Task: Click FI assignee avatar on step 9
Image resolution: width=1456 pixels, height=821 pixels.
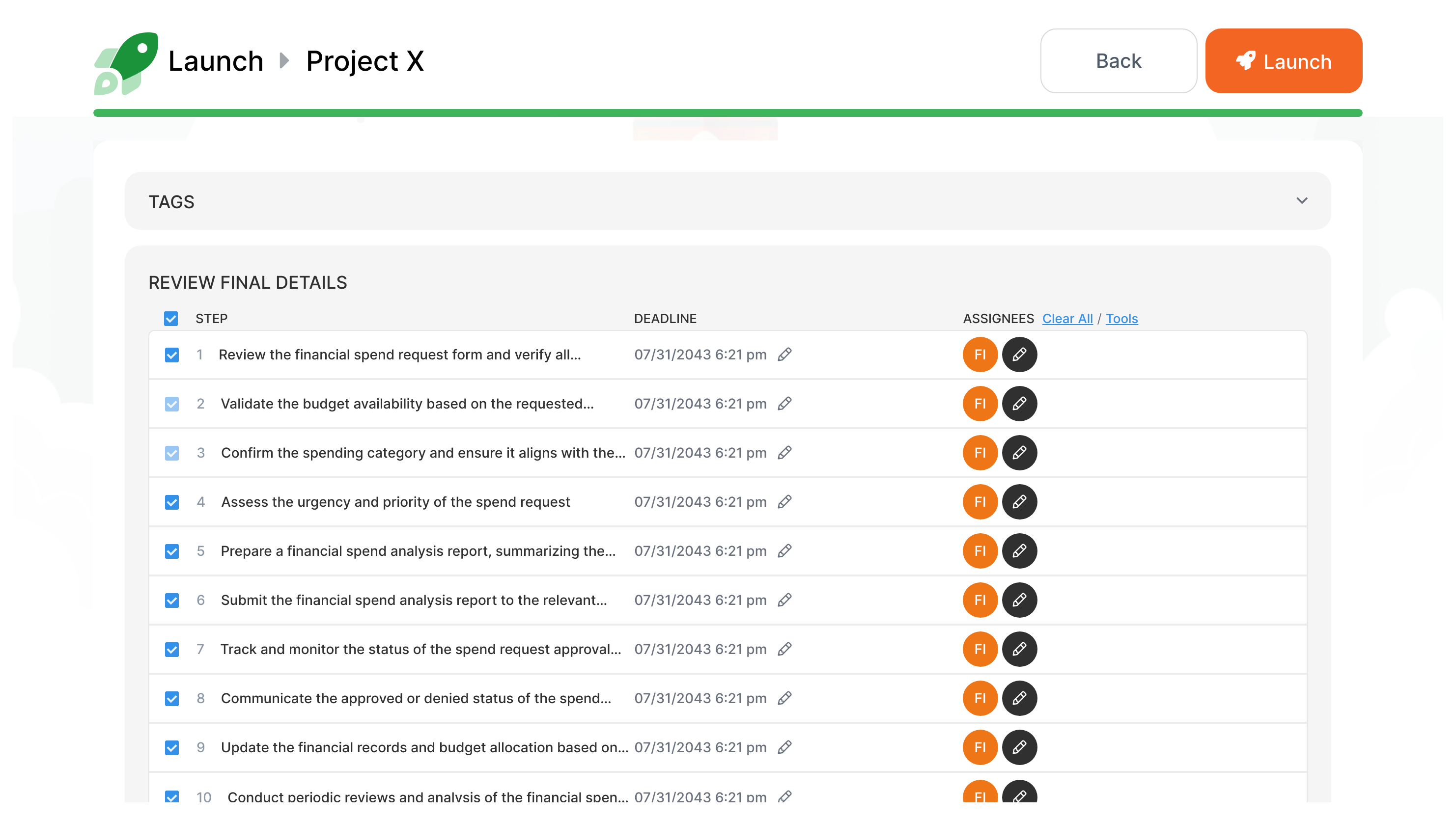Action: pyautogui.click(x=980, y=747)
